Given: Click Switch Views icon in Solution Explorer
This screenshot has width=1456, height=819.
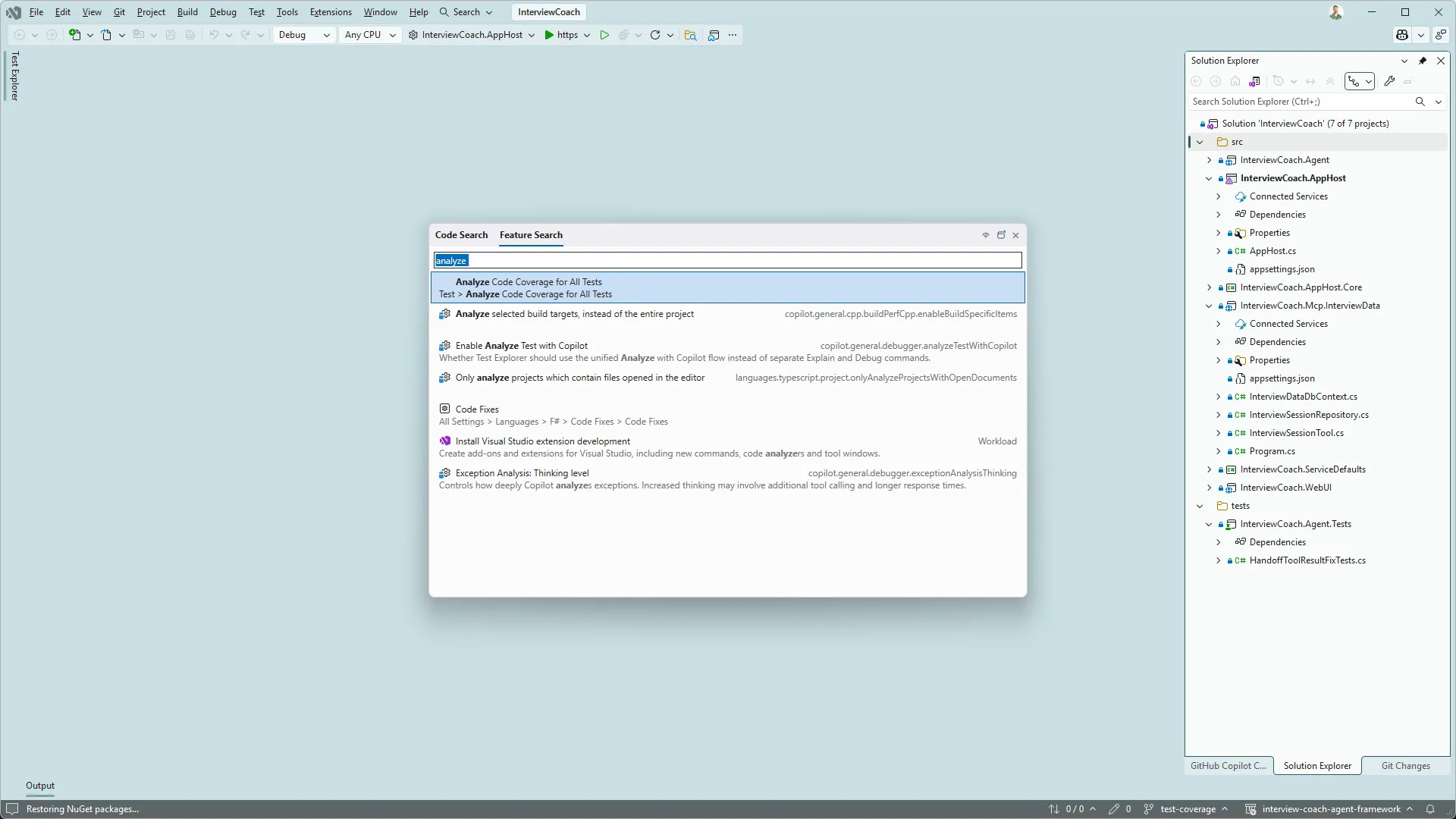Looking at the screenshot, I should tap(1254, 81).
